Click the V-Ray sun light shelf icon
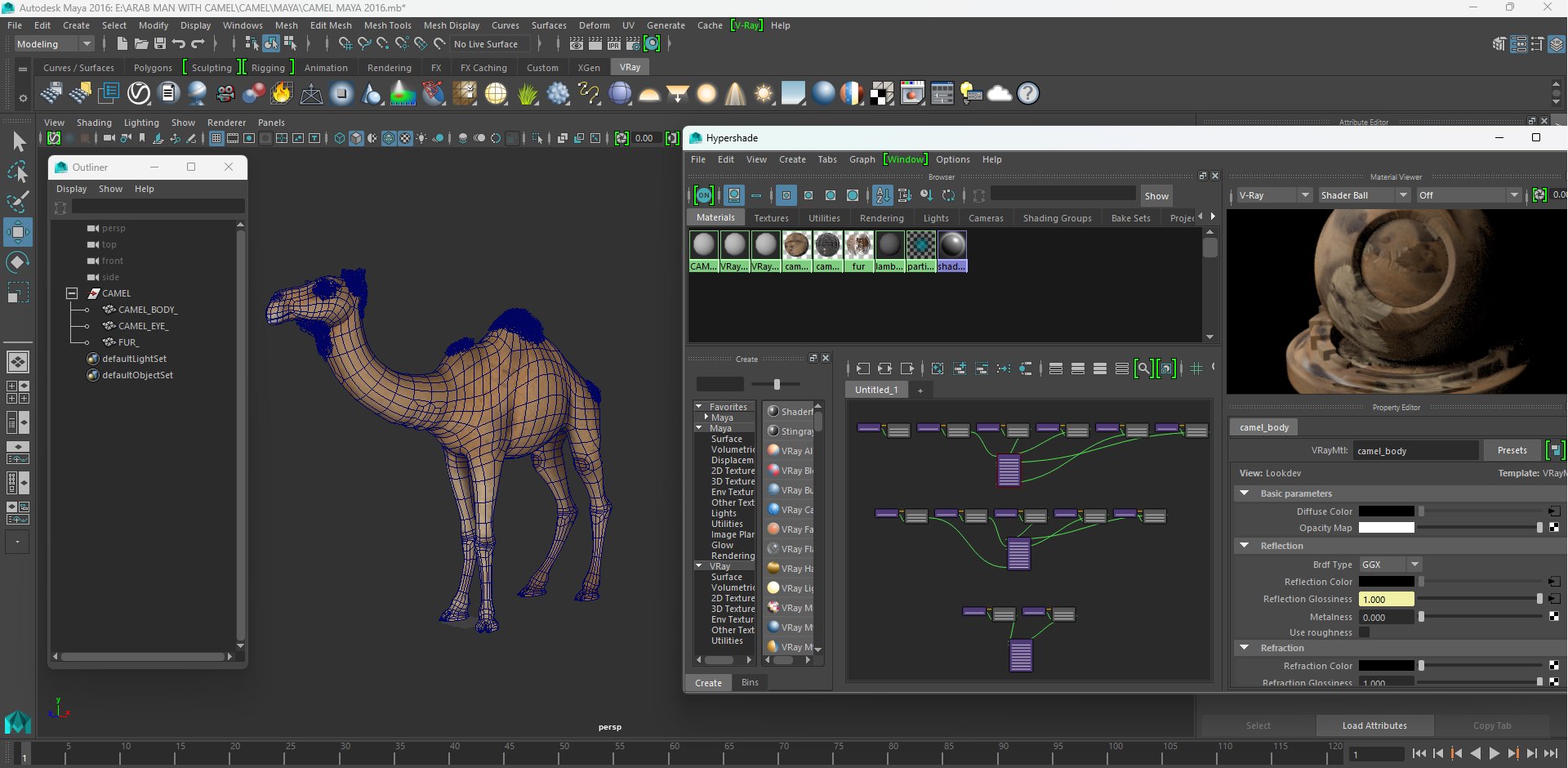Viewport: 1568px width, 768px height. pyautogui.click(x=764, y=94)
